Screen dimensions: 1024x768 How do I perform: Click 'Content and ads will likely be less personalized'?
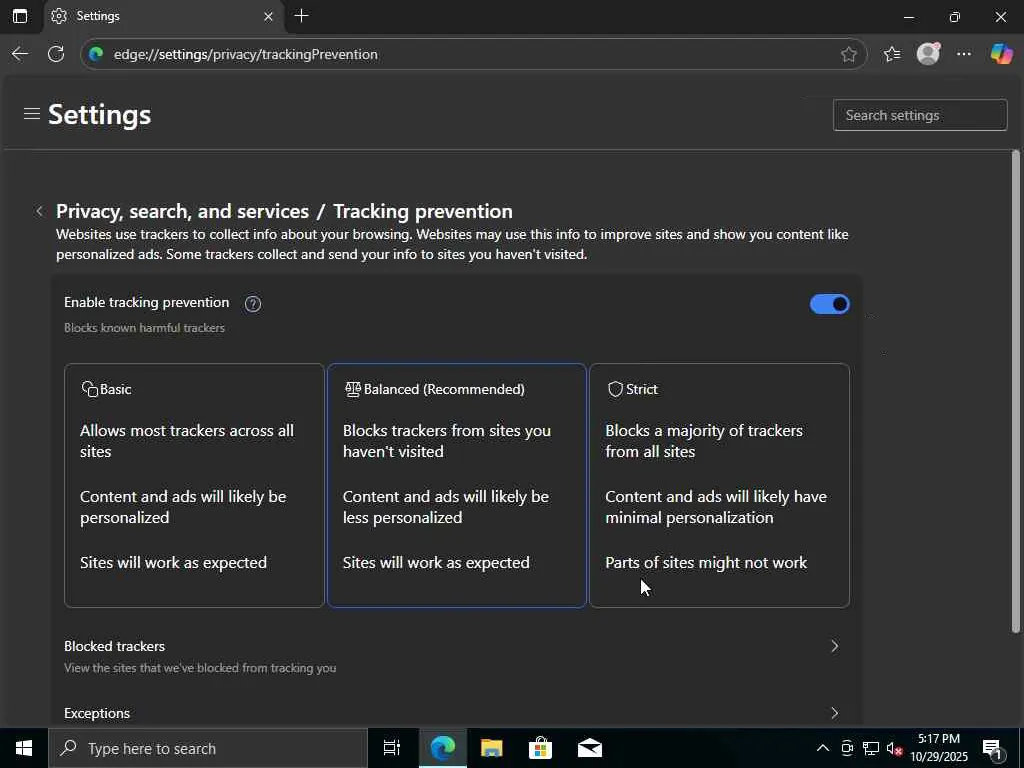click(446, 507)
